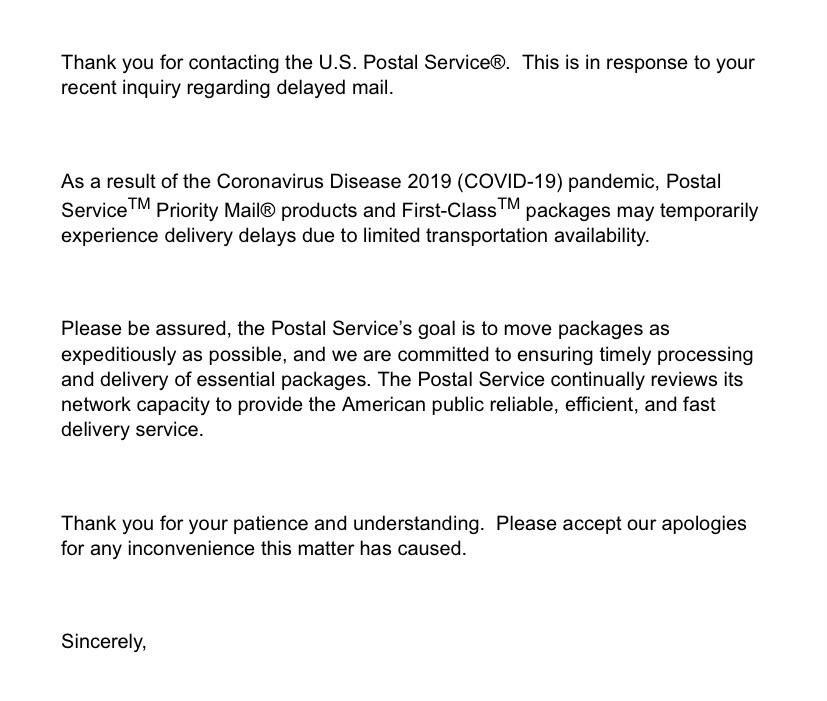Screen dimensions: 827x701
Task: Click the closing word 'Sincerely,'
Action: pos(104,642)
